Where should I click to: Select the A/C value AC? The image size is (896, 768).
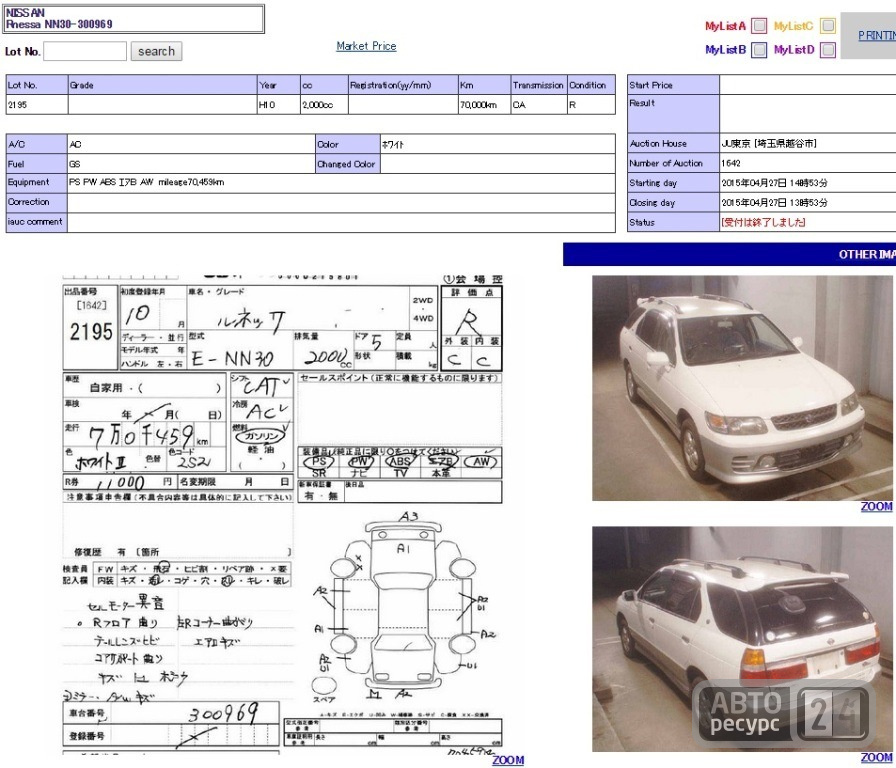coord(75,145)
